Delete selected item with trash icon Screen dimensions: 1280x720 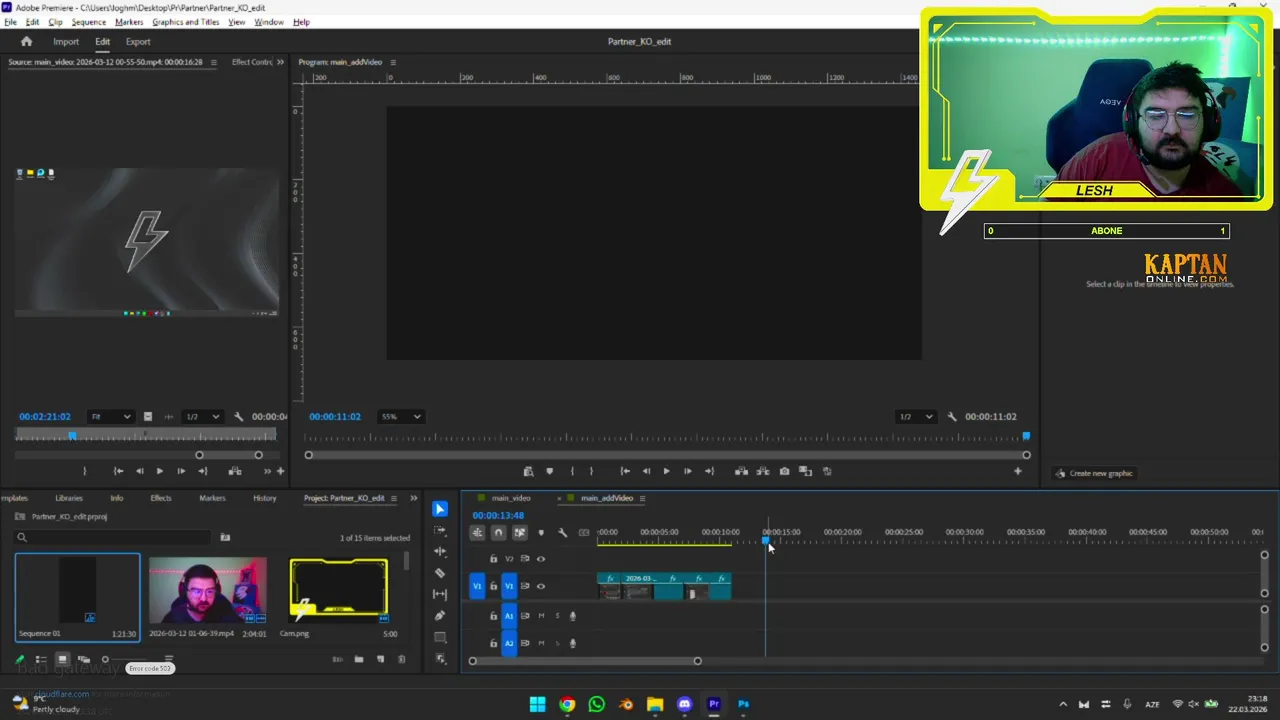(x=402, y=659)
